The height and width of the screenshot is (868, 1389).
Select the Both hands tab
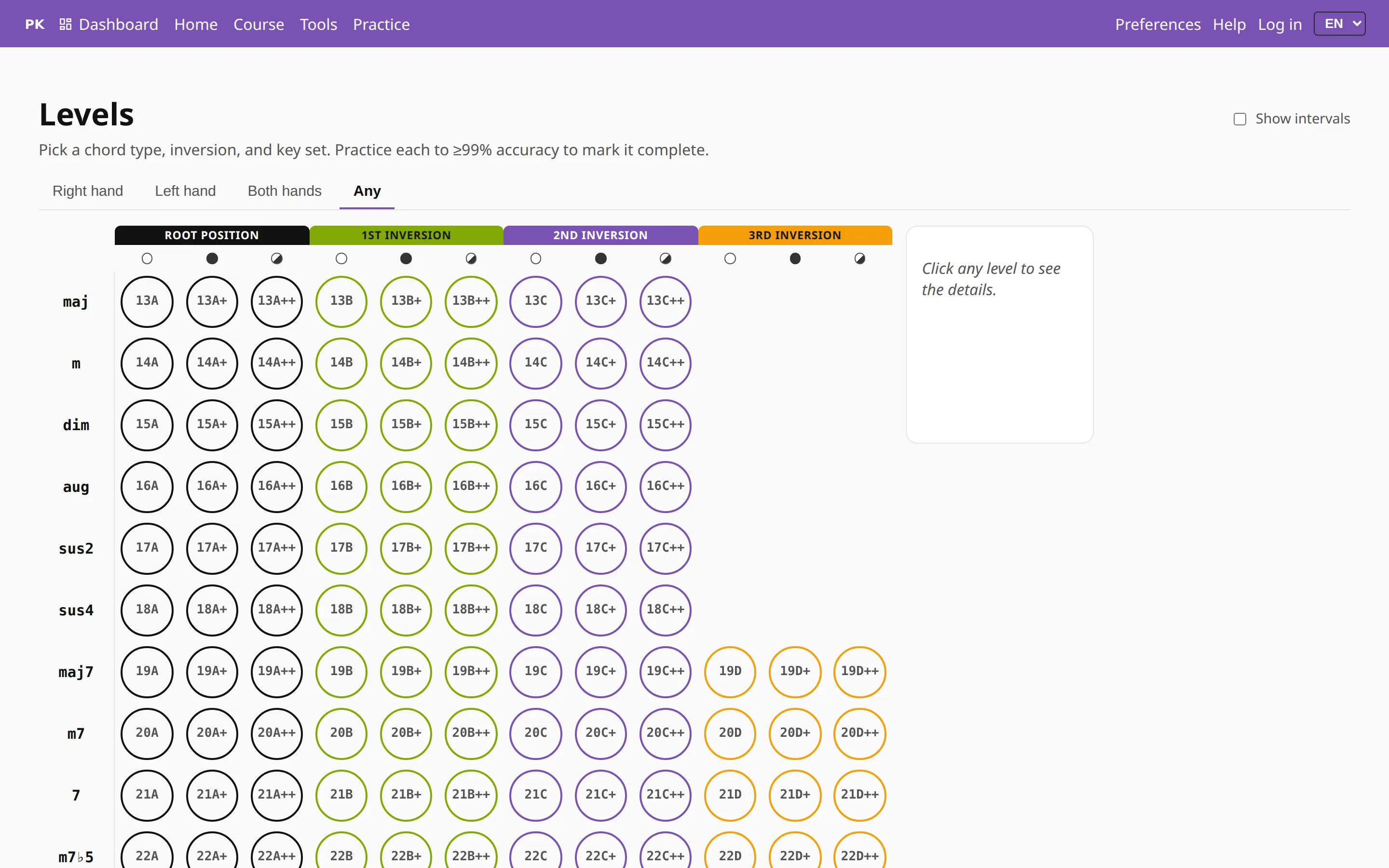click(285, 190)
